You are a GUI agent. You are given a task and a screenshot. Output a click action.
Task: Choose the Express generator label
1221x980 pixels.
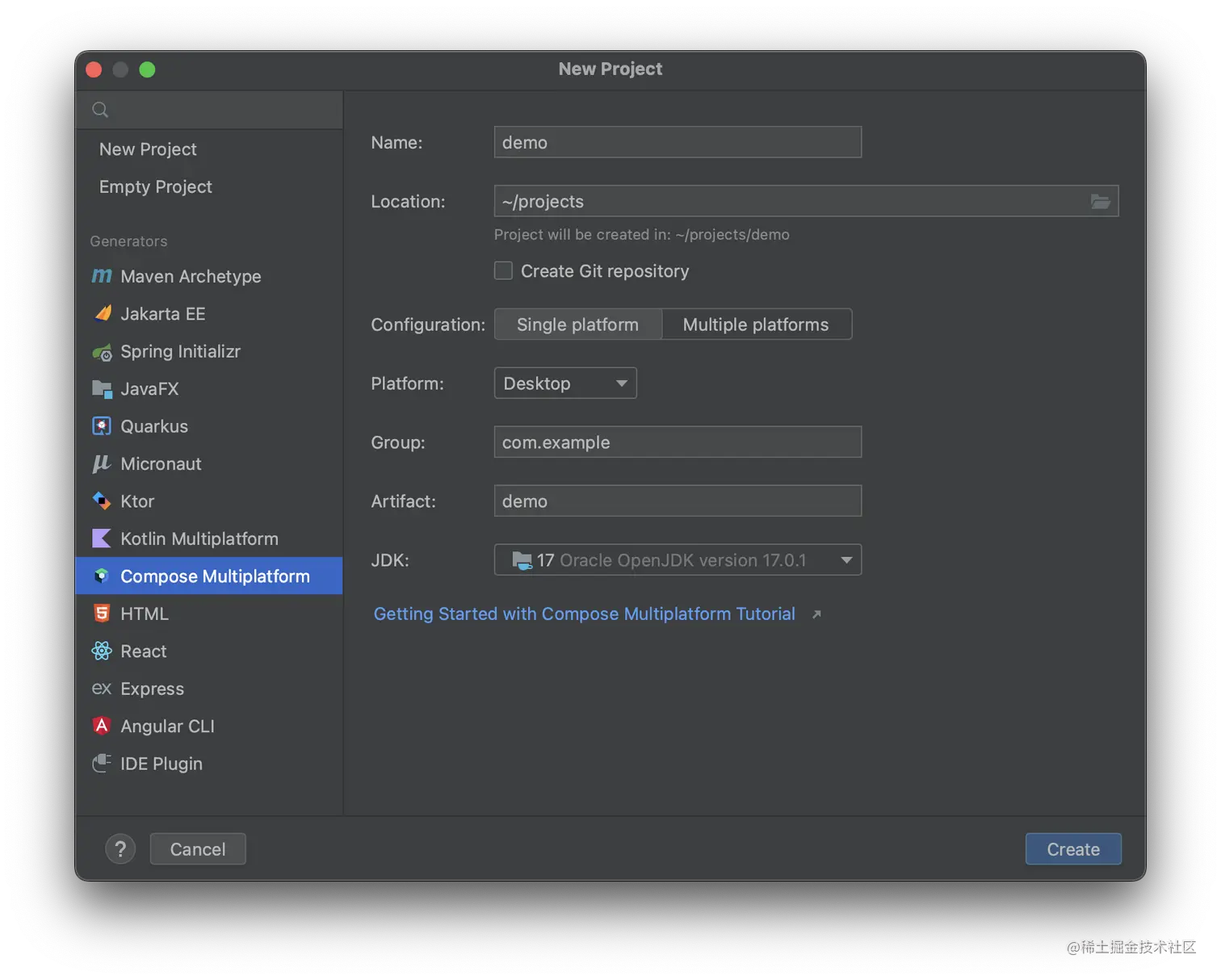tap(152, 689)
